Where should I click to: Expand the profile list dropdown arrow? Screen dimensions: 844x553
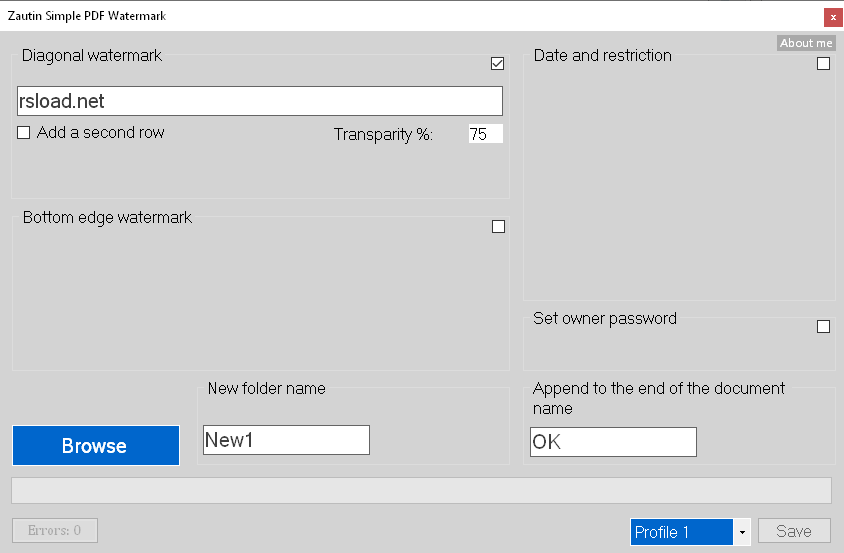coord(742,532)
